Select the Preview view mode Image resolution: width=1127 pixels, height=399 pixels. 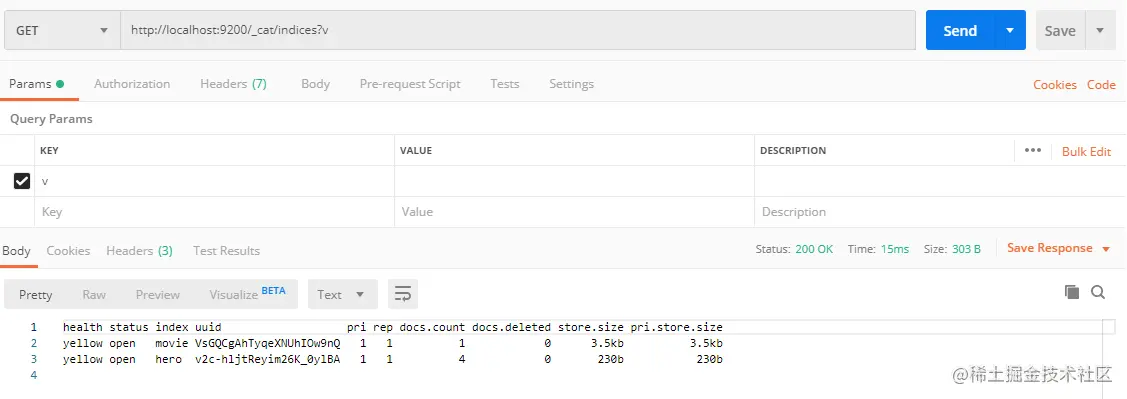pos(157,295)
